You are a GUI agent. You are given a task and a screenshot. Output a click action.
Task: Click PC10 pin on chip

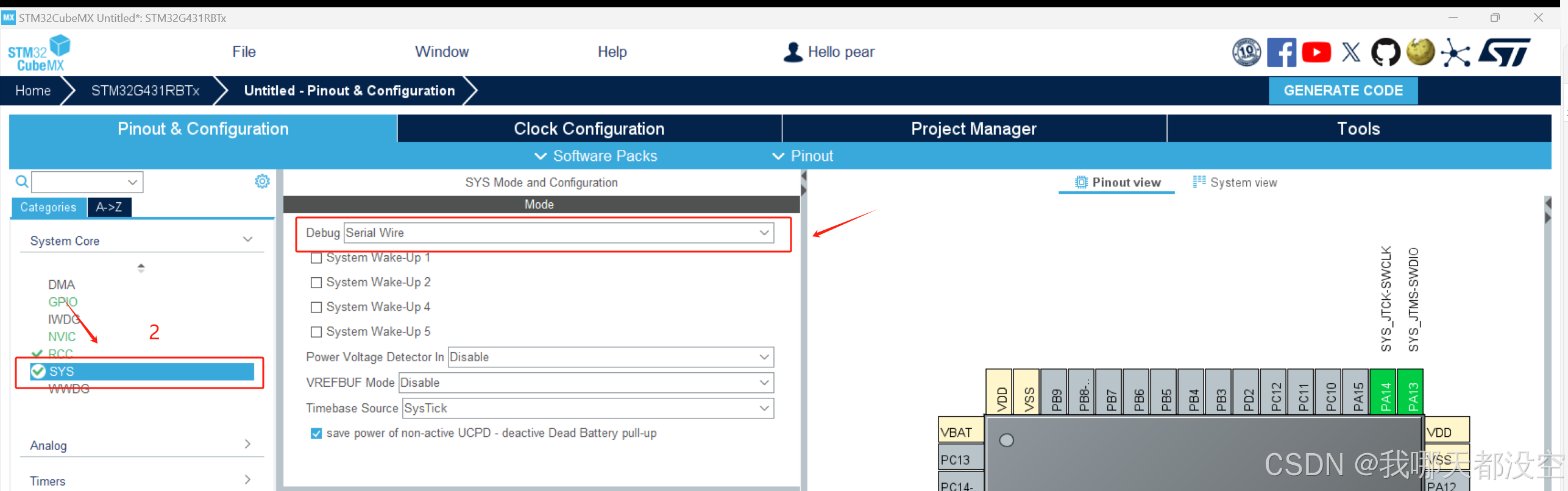click(1329, 392)
